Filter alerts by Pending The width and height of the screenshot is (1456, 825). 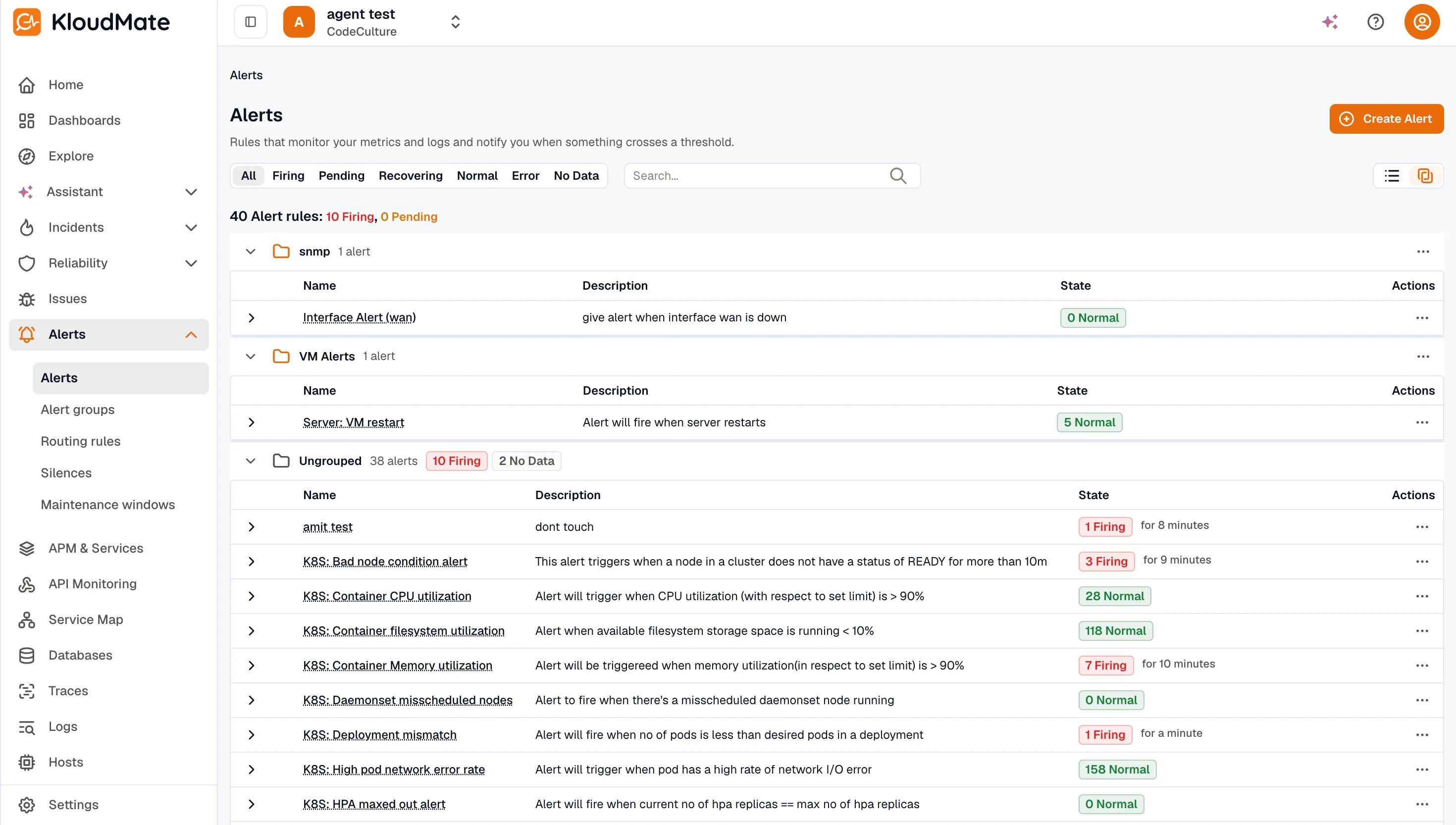pyautogui.click(x=341, y=176)
